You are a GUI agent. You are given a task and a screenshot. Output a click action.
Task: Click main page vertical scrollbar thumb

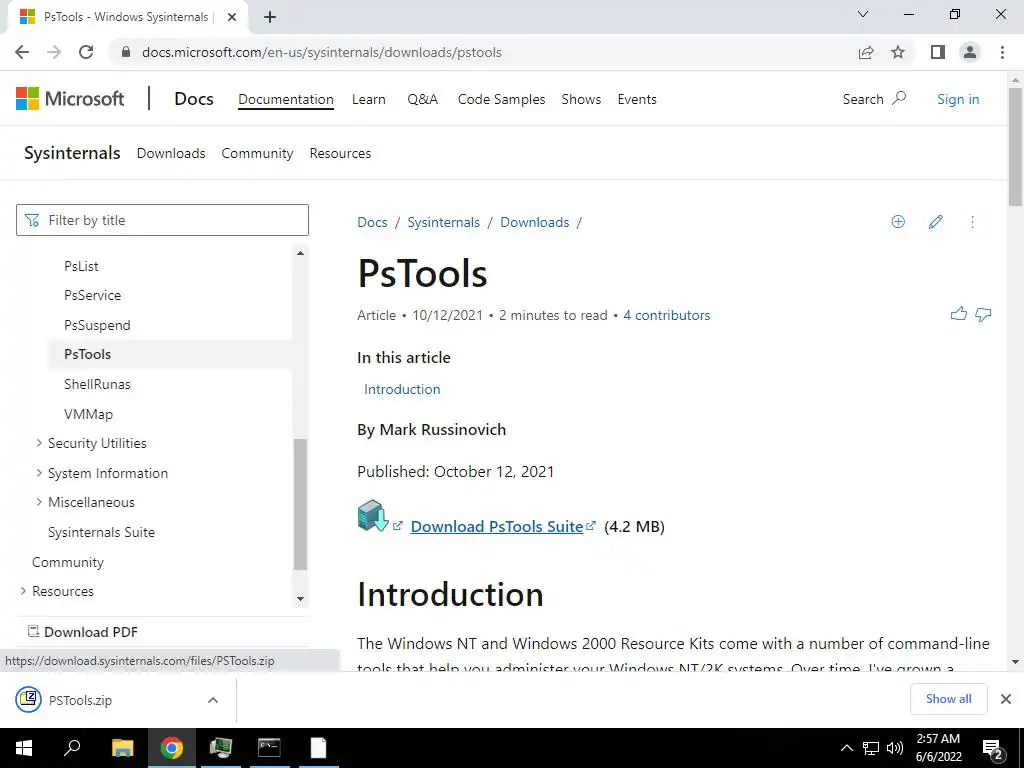coord(1015,146)
